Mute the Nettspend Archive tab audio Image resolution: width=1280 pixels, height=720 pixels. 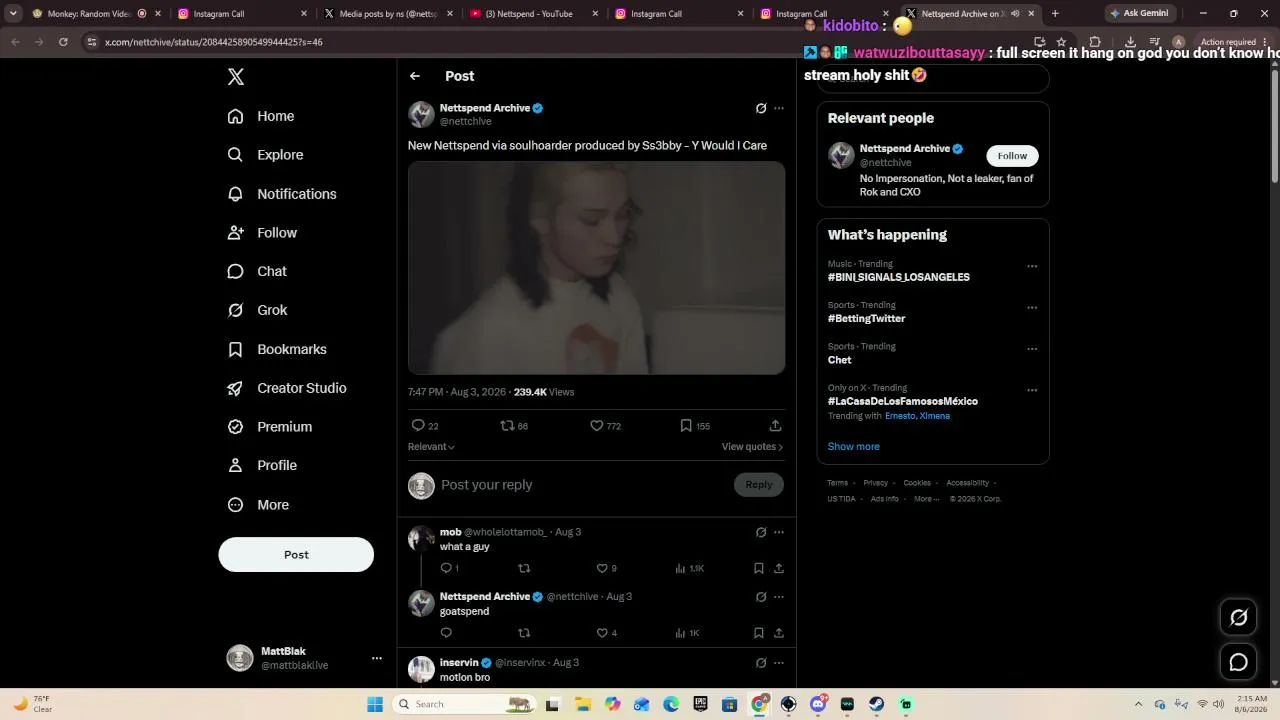tap(1015, 14)
